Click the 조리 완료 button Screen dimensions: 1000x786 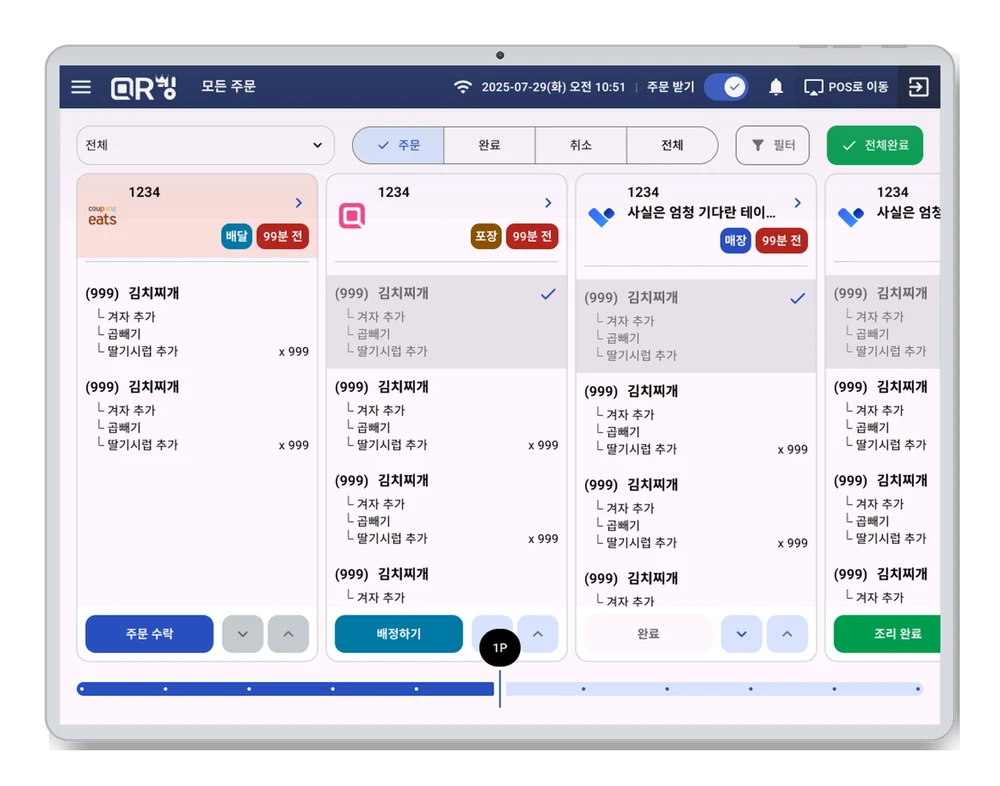887,634
